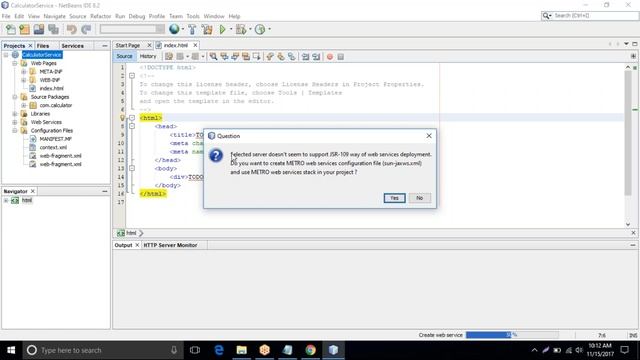Click the Find Selection magnifier icon
The height and width of the screenshot is (360, 640).
point(213,57)
